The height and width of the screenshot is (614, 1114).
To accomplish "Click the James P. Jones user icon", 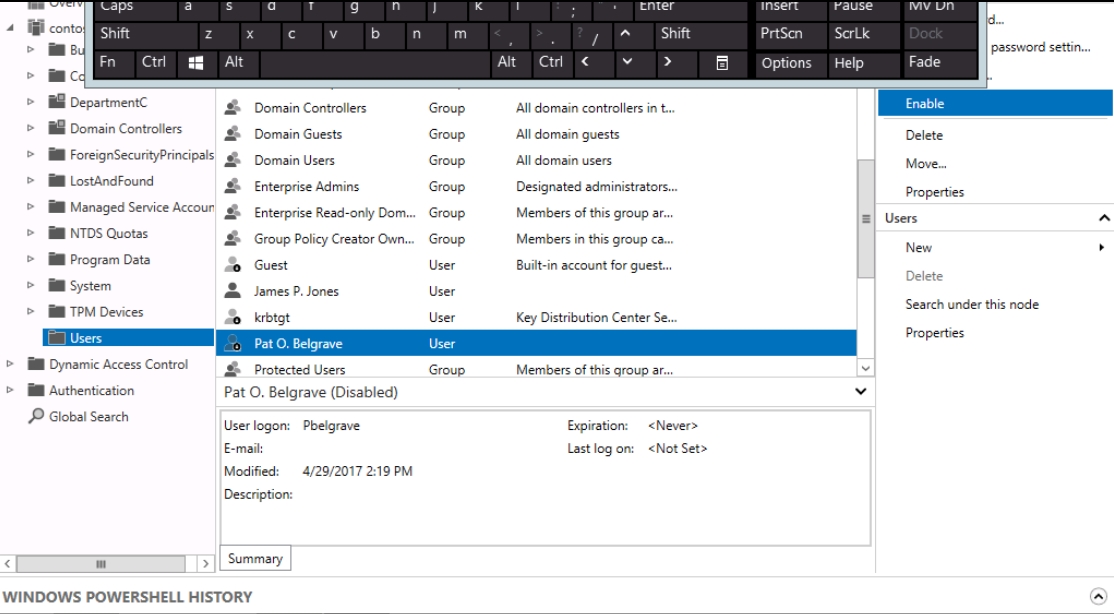I will tap(232, 291).
